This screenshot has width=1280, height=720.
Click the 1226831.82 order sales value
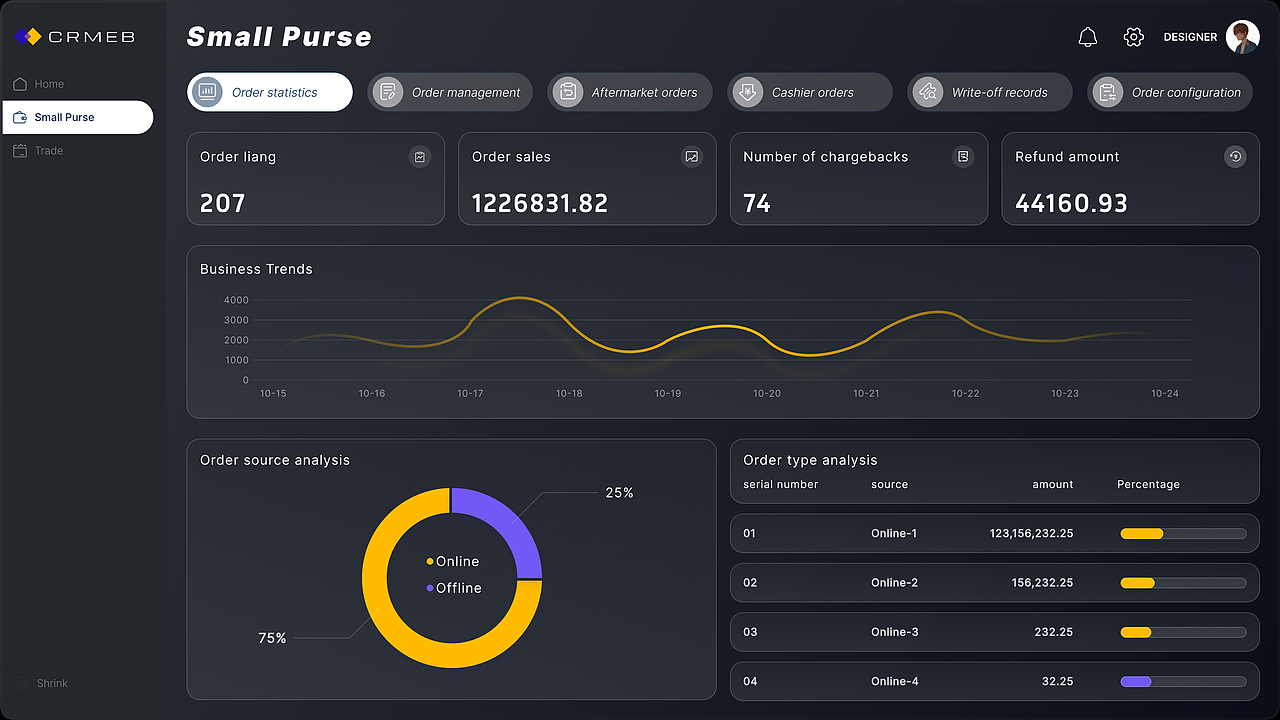coord(540,204)
